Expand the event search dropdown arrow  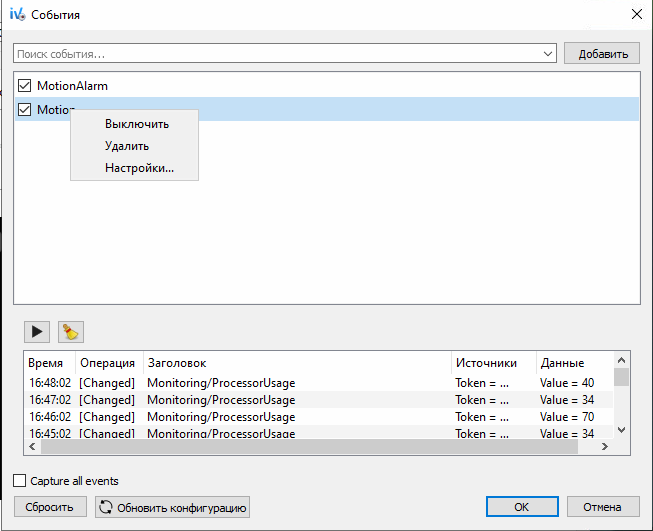click(x=548, y=54)
